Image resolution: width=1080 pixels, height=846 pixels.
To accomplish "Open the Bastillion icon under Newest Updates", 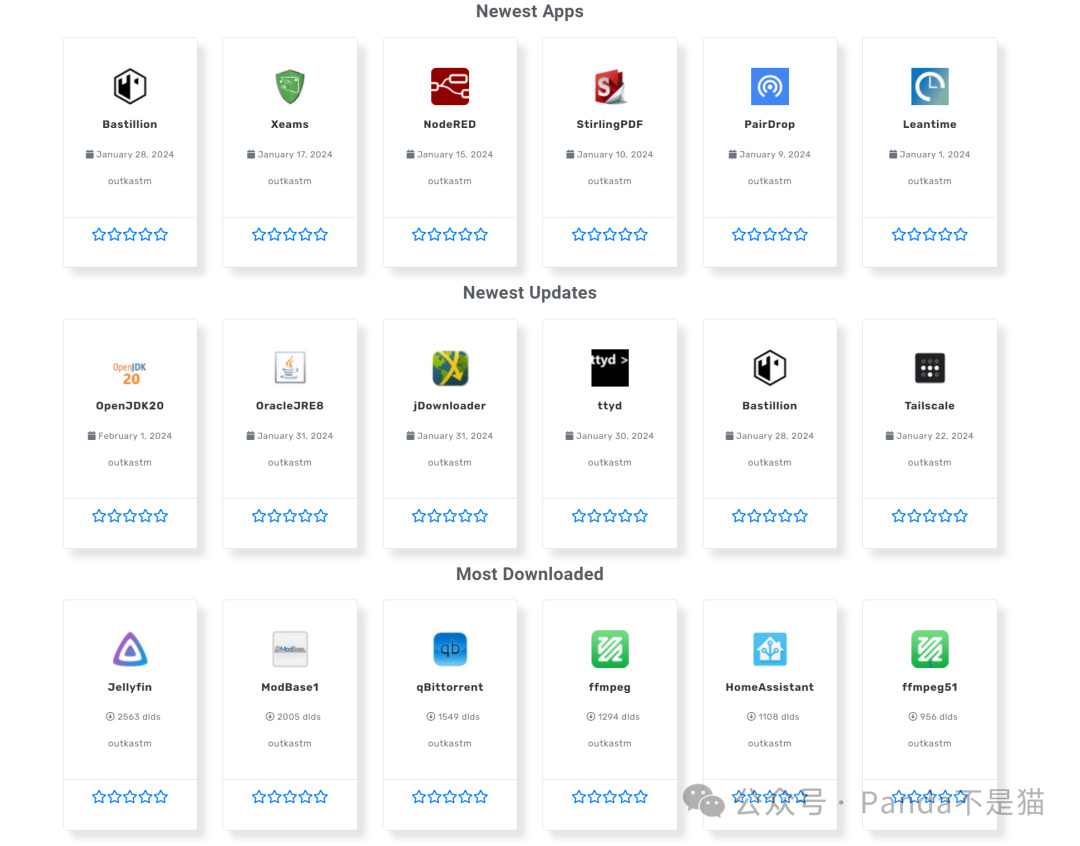I will (x=769, y=367).
